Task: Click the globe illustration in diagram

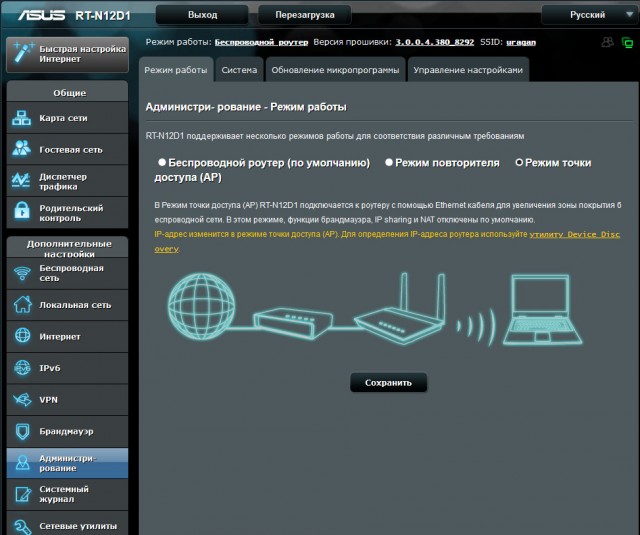Action: coord(202,306)
